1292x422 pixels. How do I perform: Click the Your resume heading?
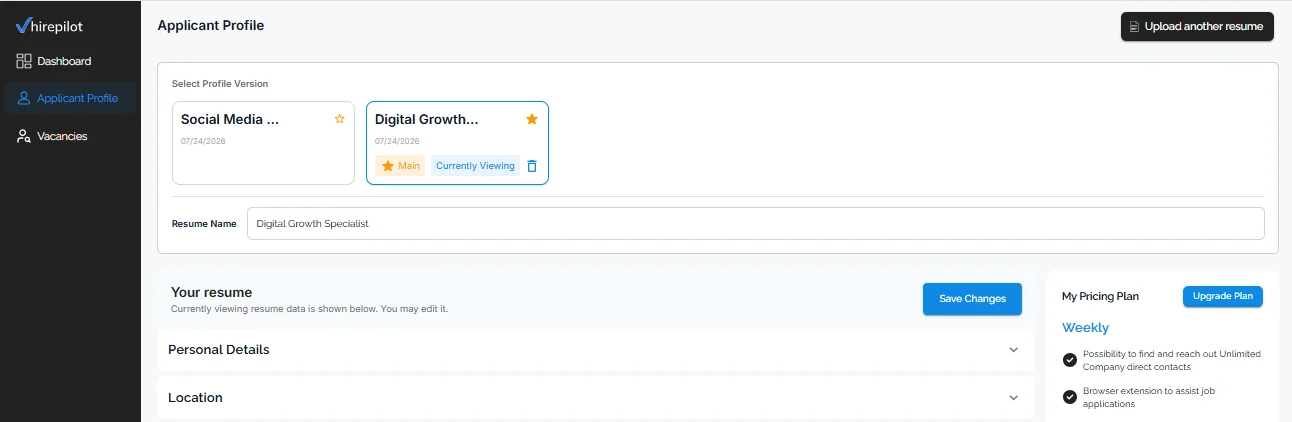click(212, 292)
